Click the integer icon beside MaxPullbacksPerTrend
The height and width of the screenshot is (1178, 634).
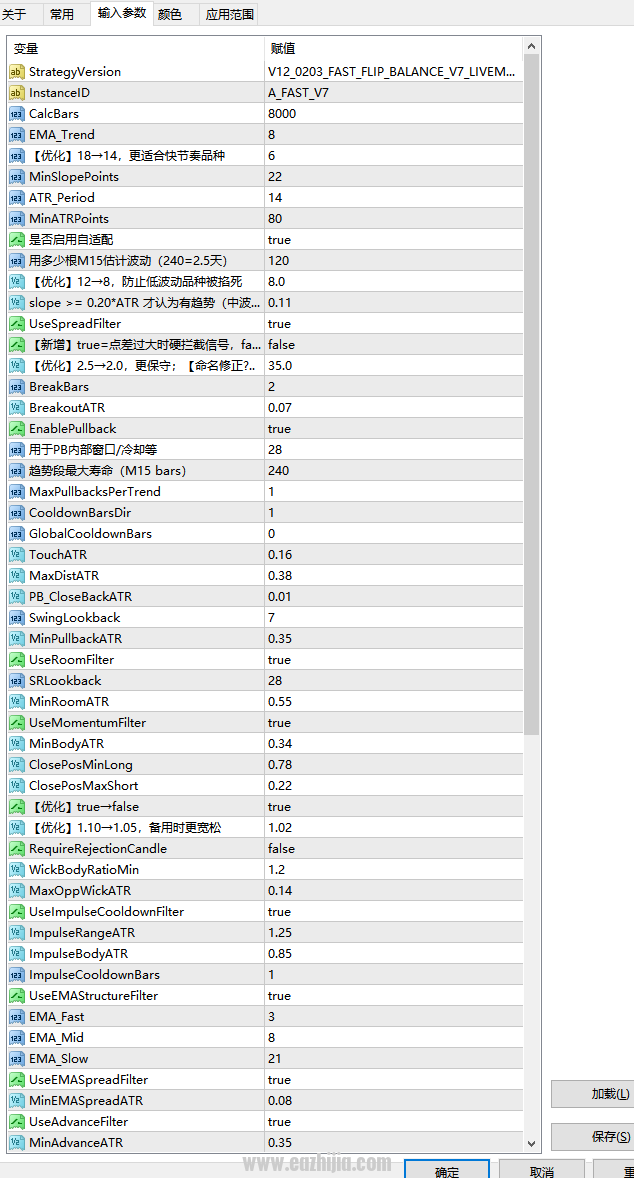tap(17, 492)
